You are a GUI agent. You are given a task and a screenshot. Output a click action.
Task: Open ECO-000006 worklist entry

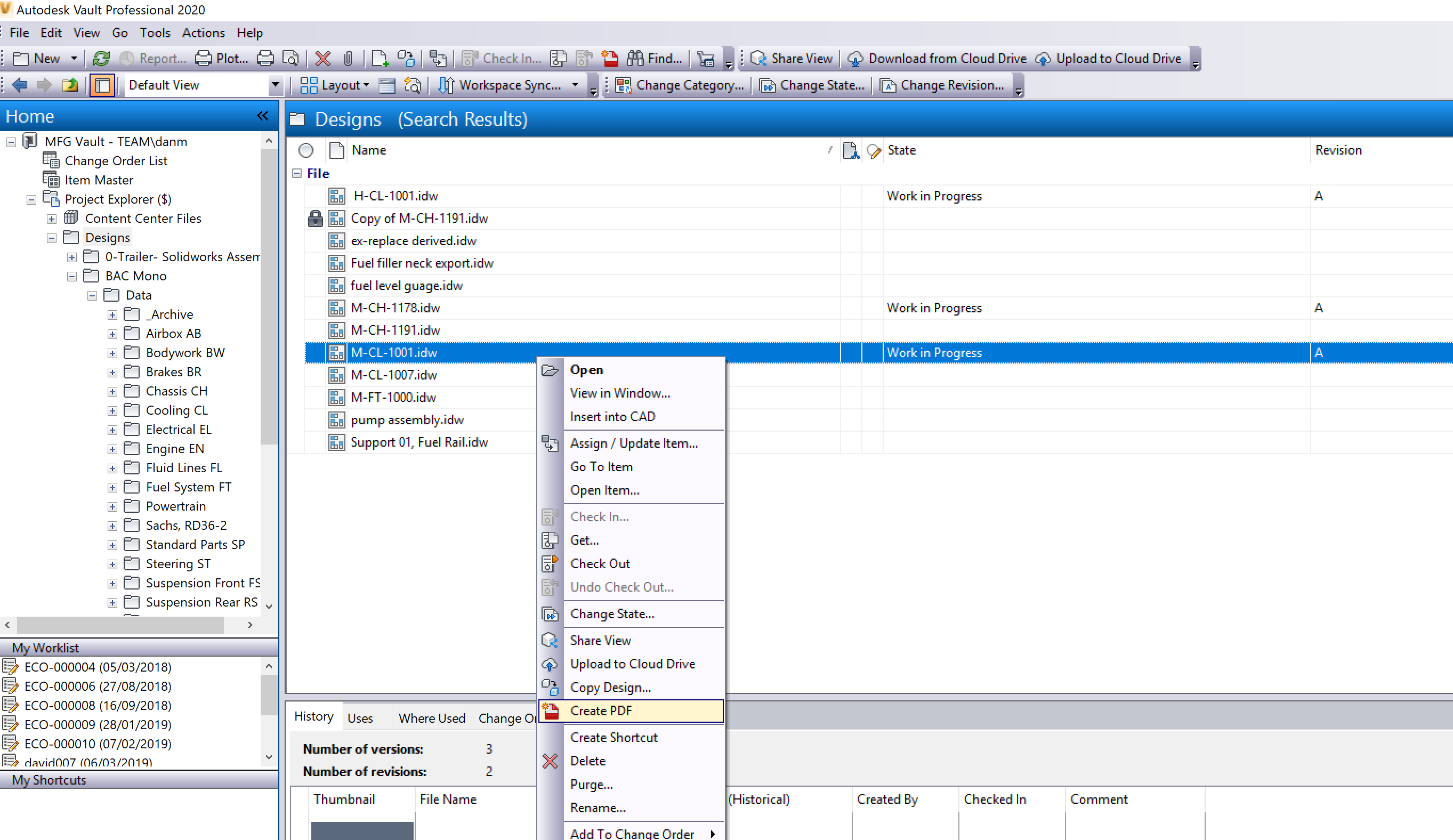pyautogui.click(x=98, y=686)
